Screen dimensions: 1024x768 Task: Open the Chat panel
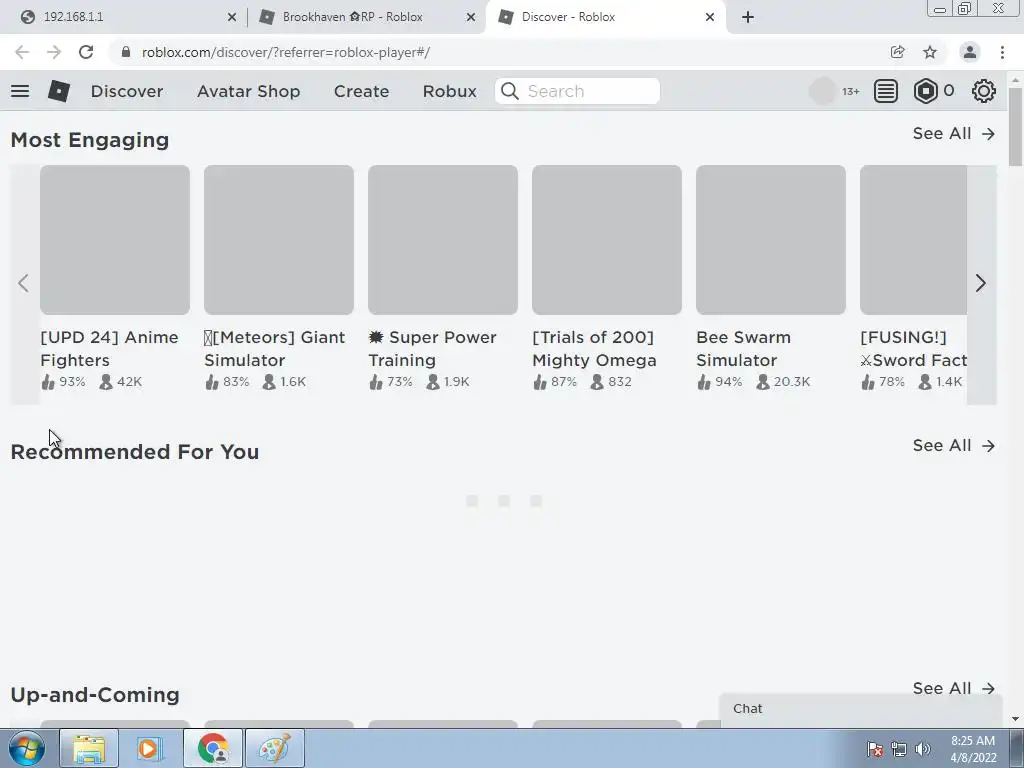click(861, 709)
